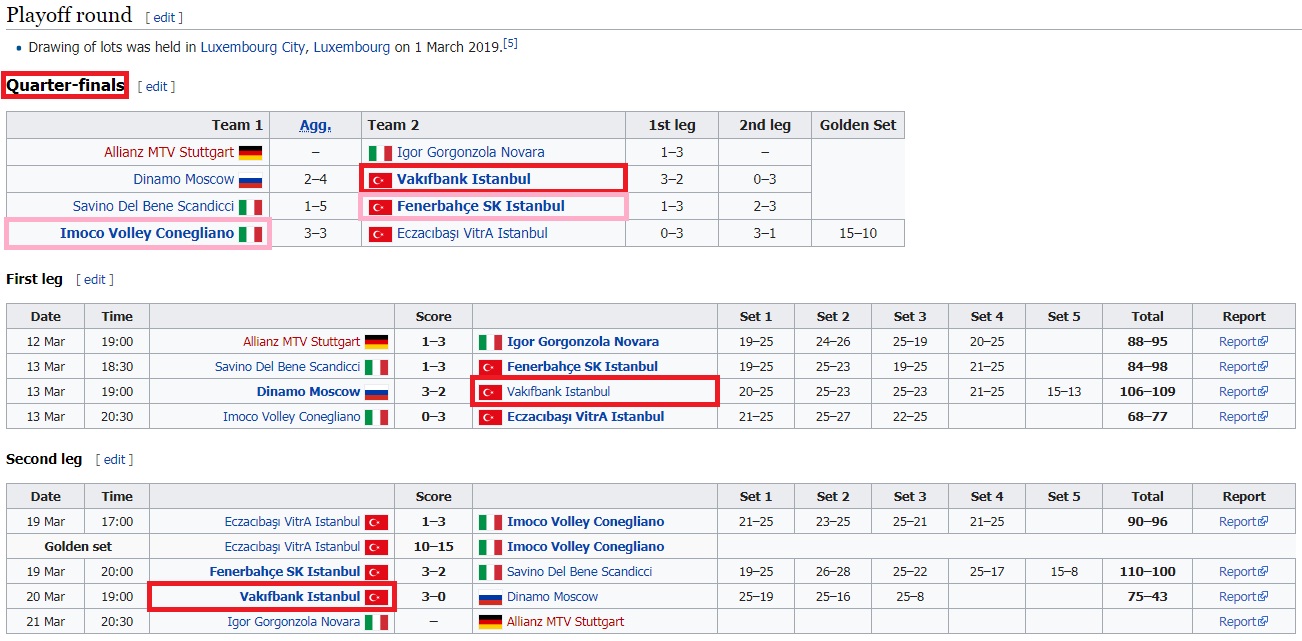Click German flag in Second leg 21 Mar row
1302x641 pixels.
coord(490,622)
